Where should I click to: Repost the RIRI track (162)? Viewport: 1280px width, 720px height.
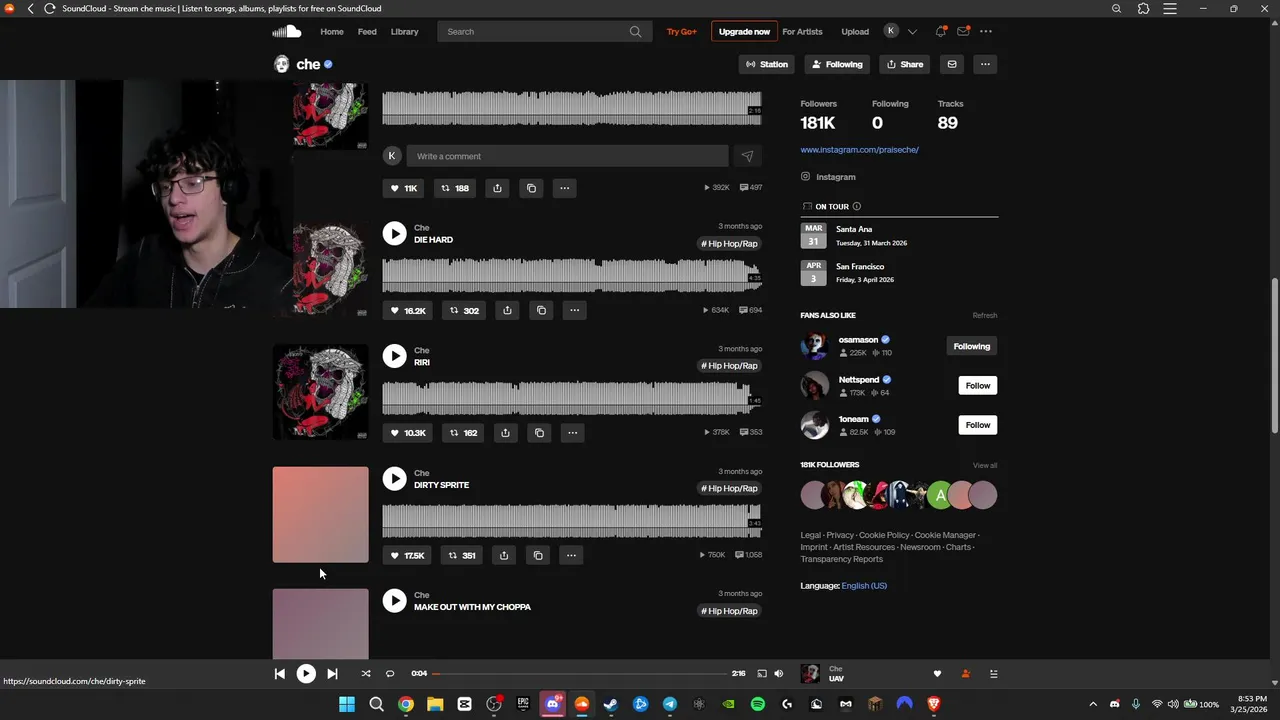(x=464, y=433)
